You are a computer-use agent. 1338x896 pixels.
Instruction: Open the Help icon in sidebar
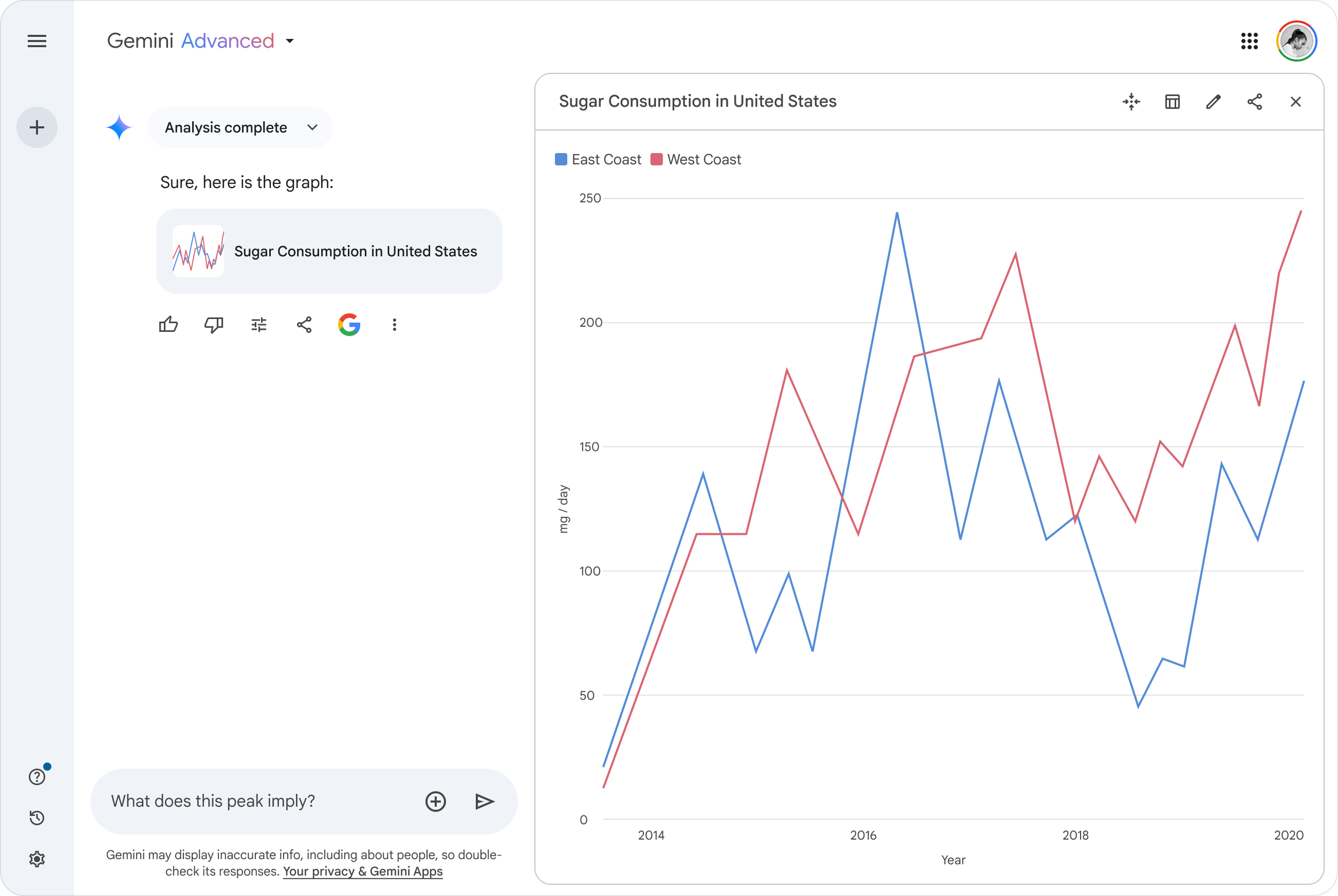pos(37,777)
